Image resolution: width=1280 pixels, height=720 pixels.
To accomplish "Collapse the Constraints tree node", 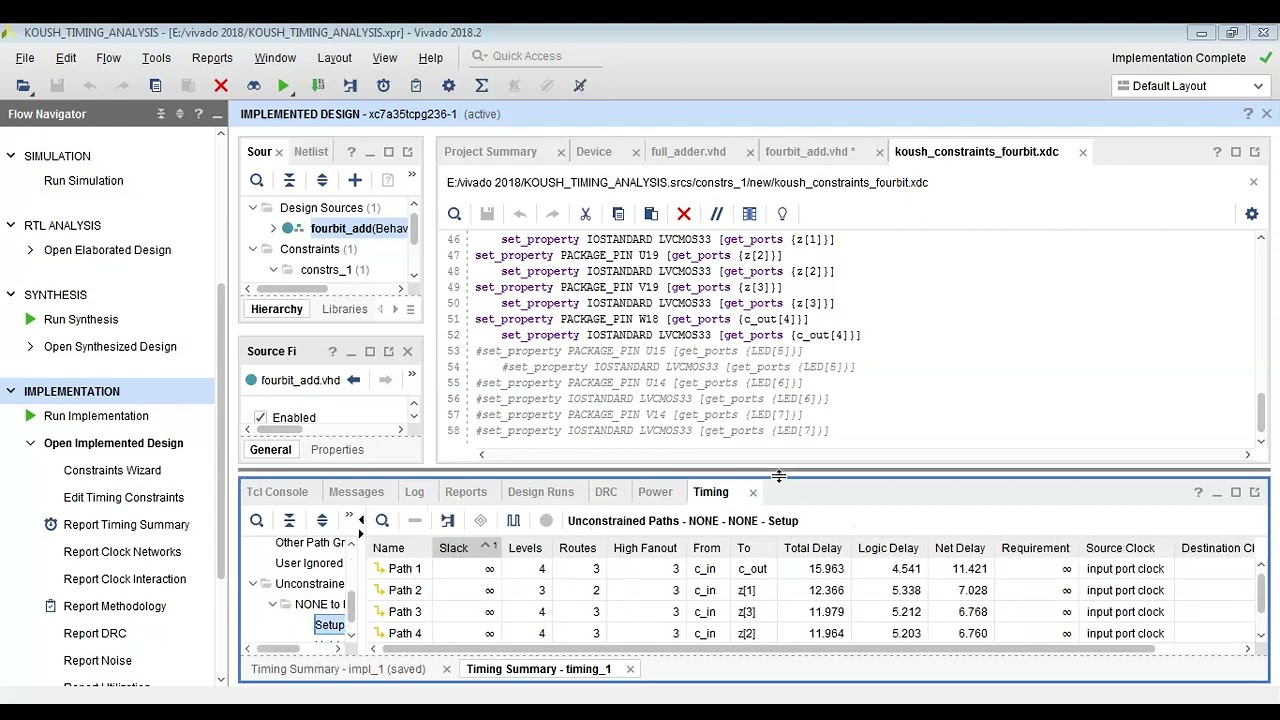I will coord(253,249).
